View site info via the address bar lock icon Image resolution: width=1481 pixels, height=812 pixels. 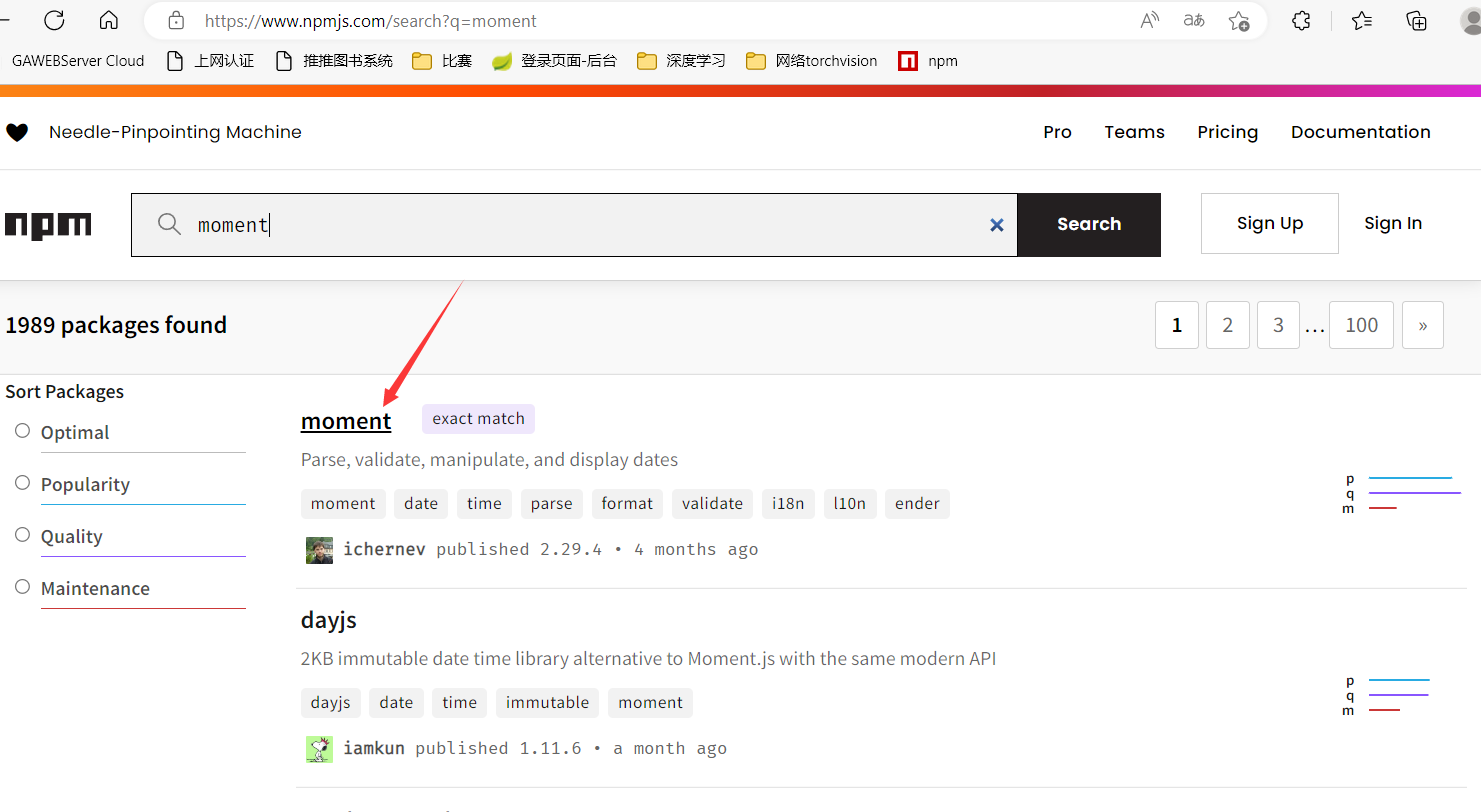[176, 20]
